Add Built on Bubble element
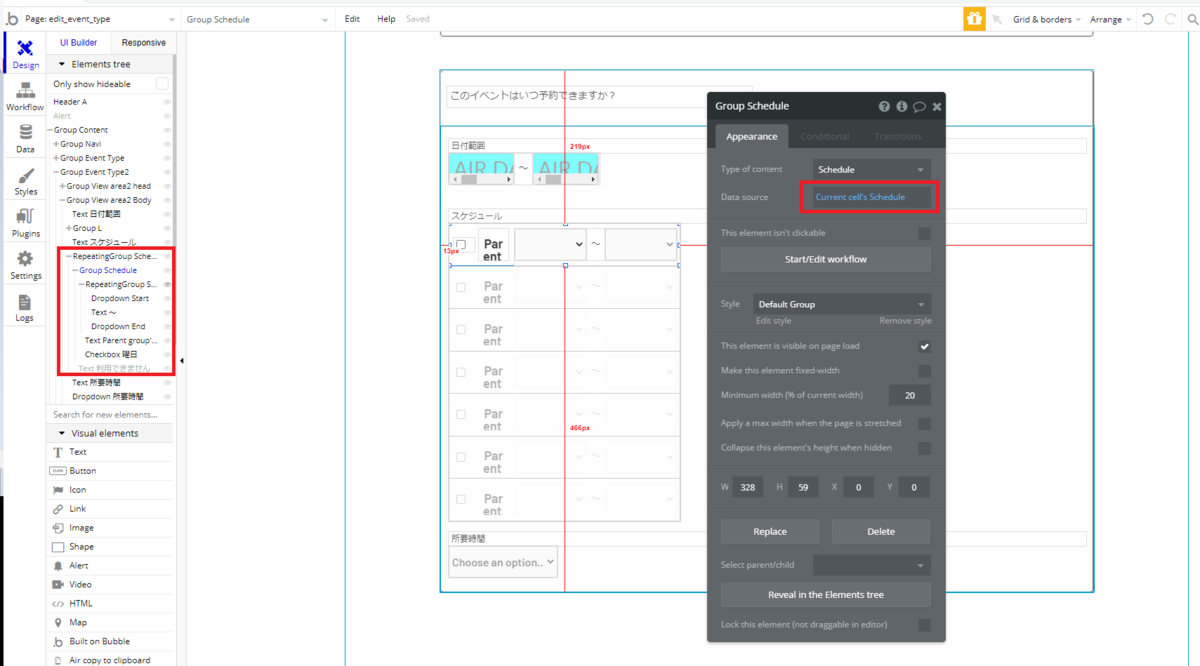The image size is (1200, 666). click(x=110, y=642)
